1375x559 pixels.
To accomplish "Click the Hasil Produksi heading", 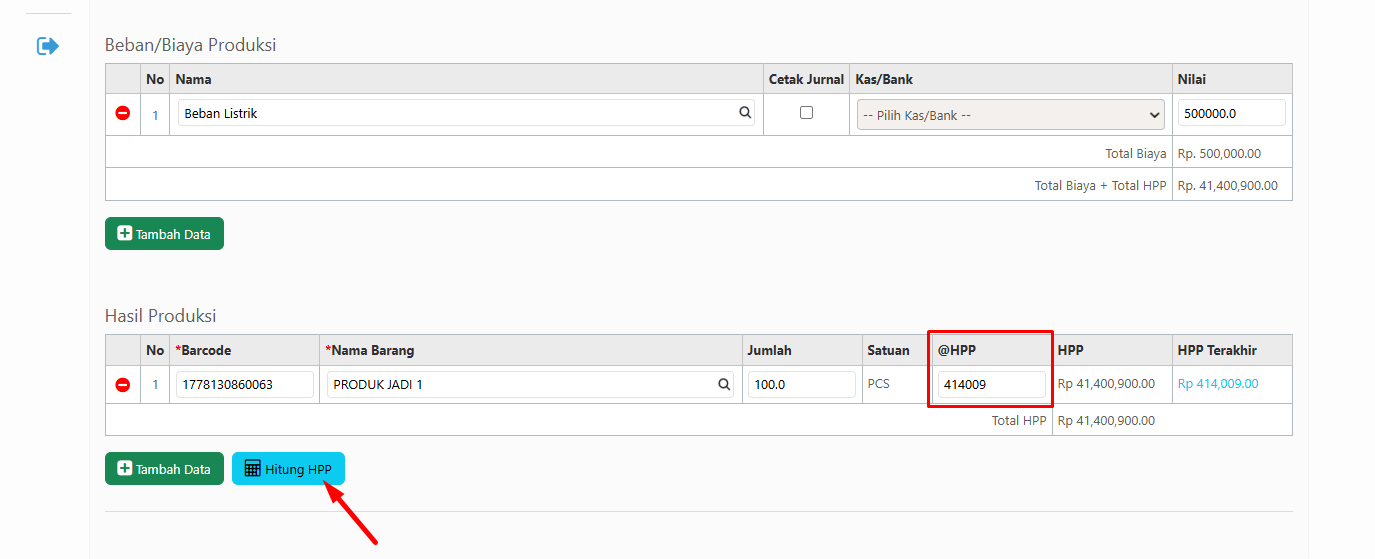I will [161, 316].
